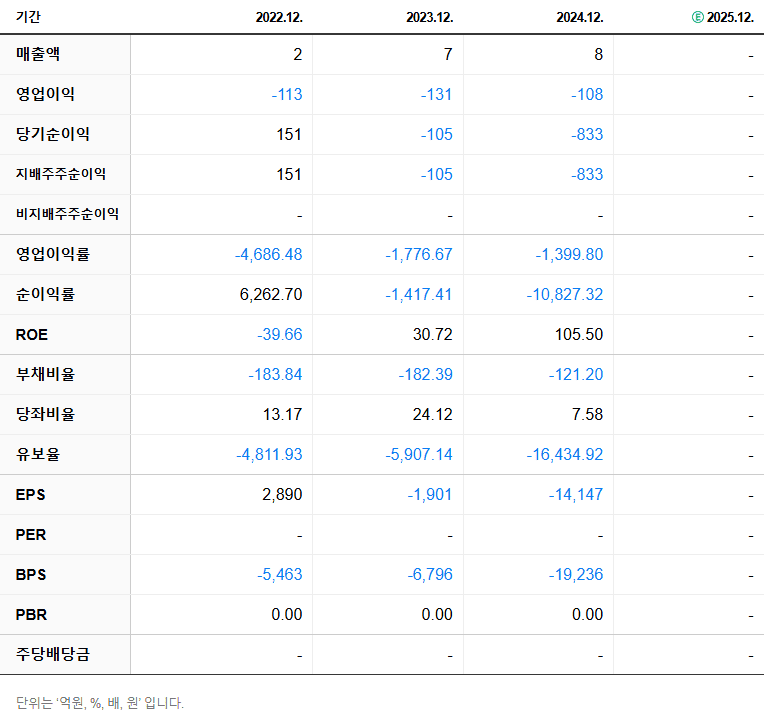This screenshot has height=721, width=764.
Task: Click the 2025.12. column header text
Action: pyautogui.click(x=730, y=18)
